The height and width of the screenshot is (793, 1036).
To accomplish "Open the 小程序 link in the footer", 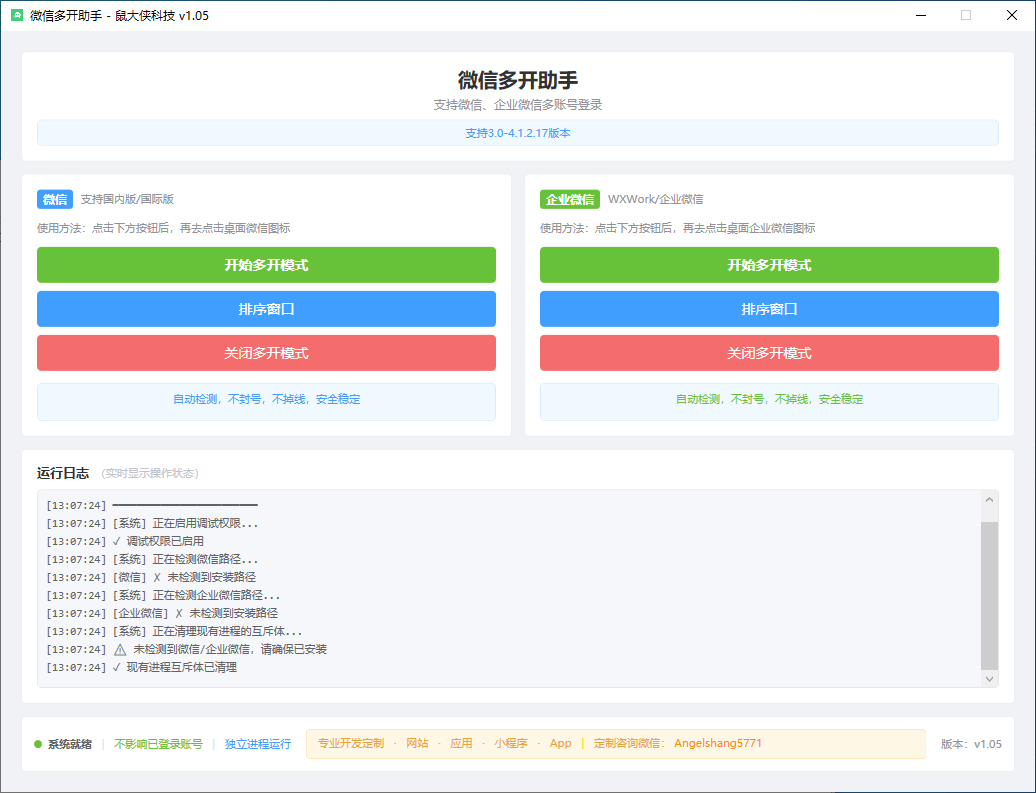I will (510, 744).
